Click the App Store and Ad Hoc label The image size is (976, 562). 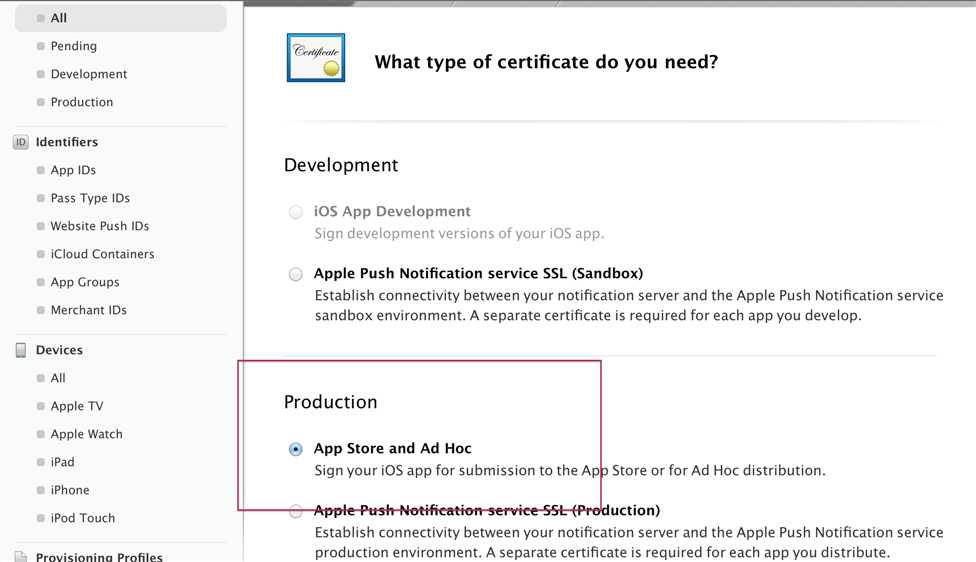pos(392,448)
